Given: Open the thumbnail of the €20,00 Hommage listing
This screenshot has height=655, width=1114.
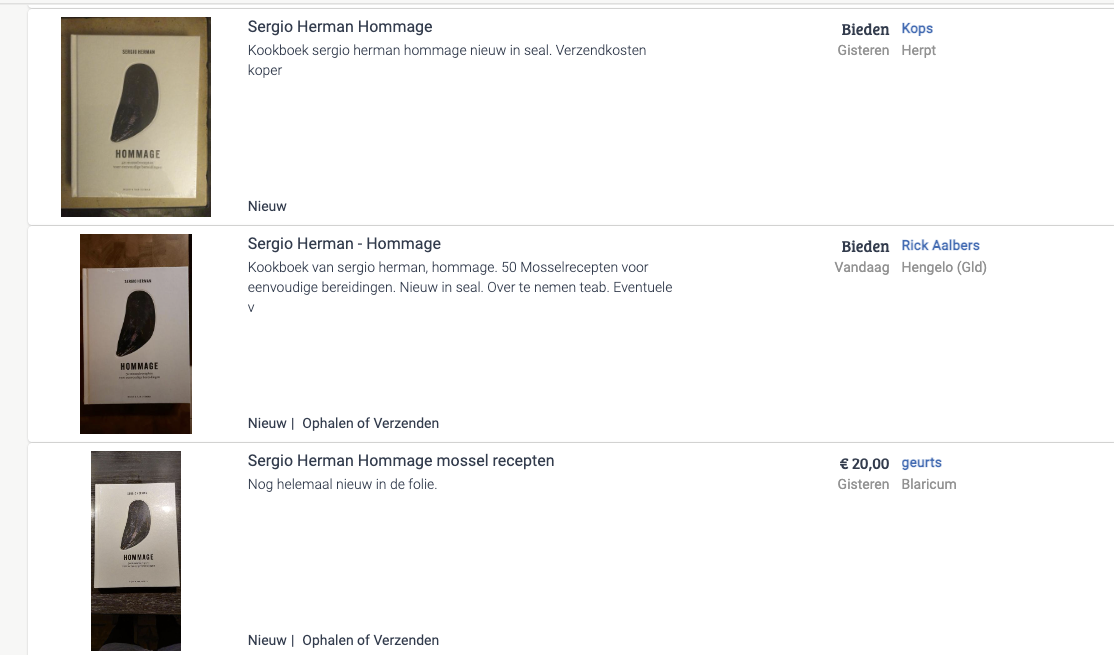Looking at the screenshot, I should (x=135, y=550).
